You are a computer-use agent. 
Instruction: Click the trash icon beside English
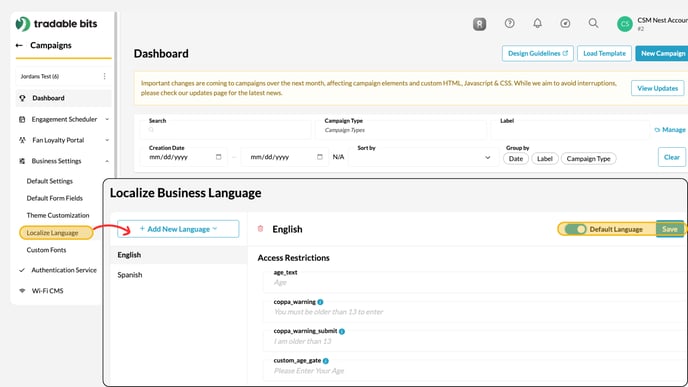[260, 229]
